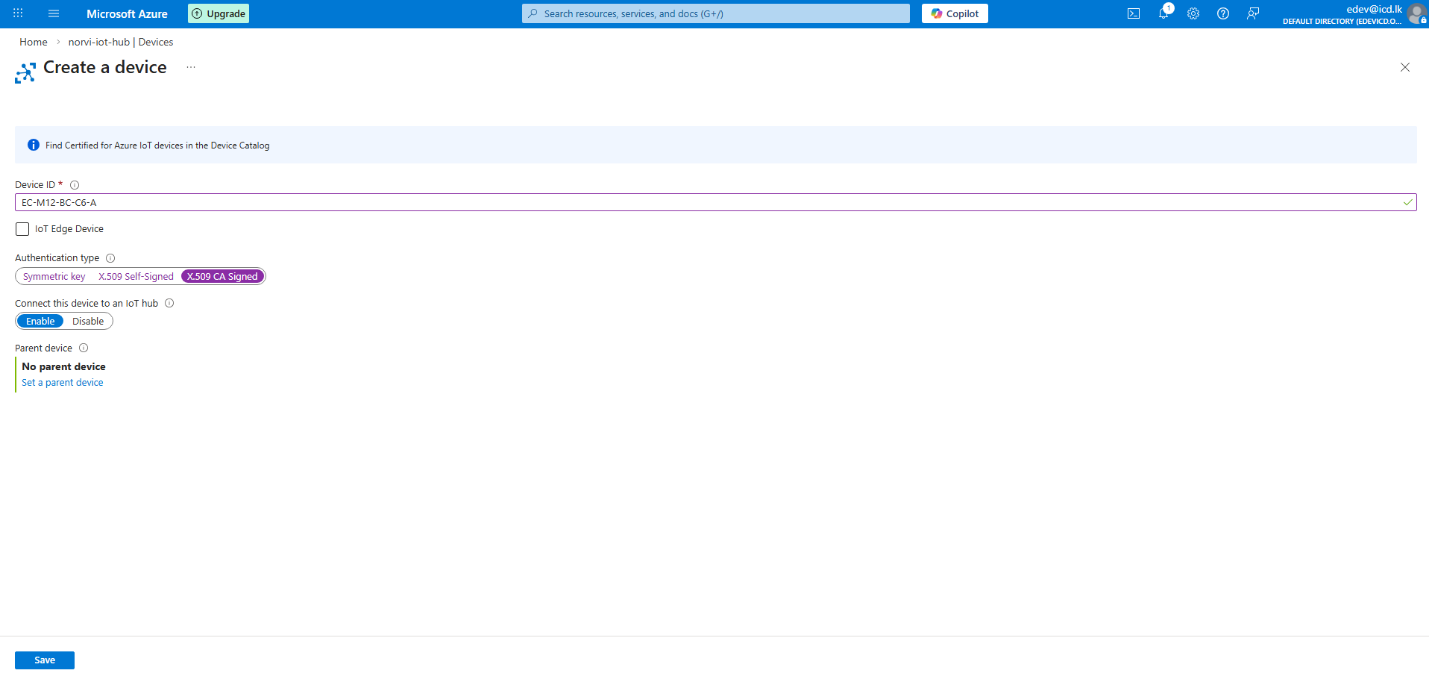Screen dimensions: 1429x682
Task: Click the Upgrade button
Action: point(218,14)
